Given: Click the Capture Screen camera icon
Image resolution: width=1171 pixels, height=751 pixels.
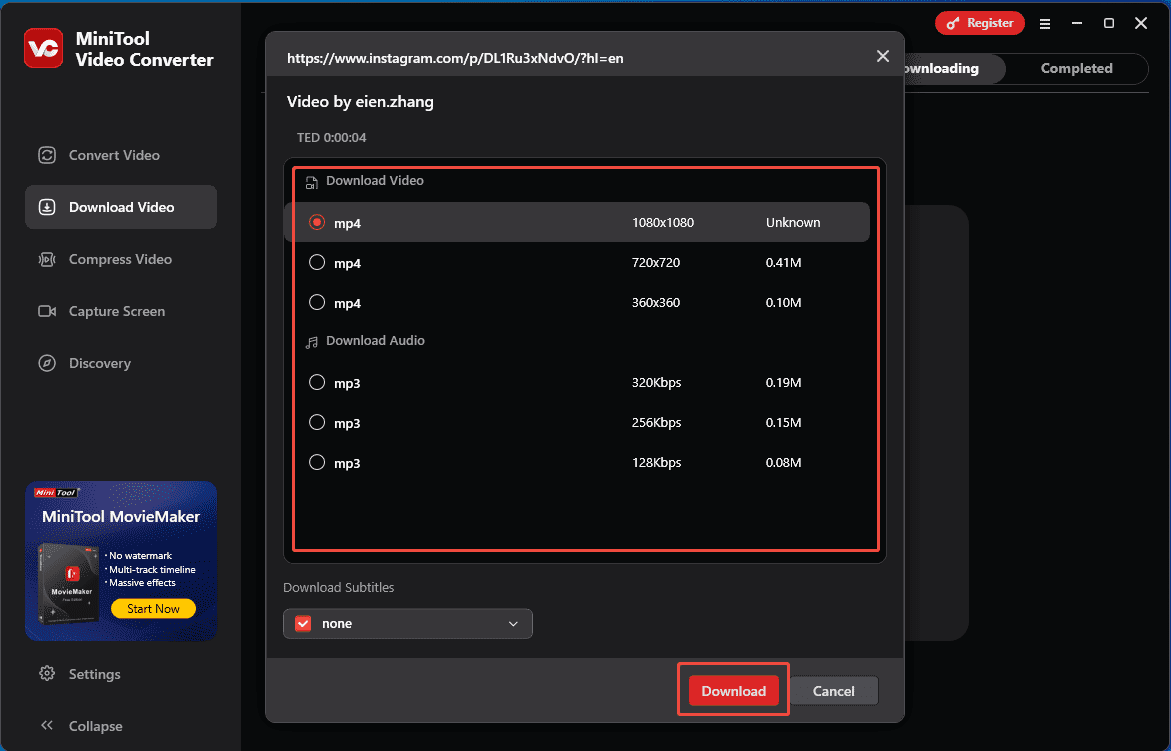Looking at the screenshot, I should (47, 311).
